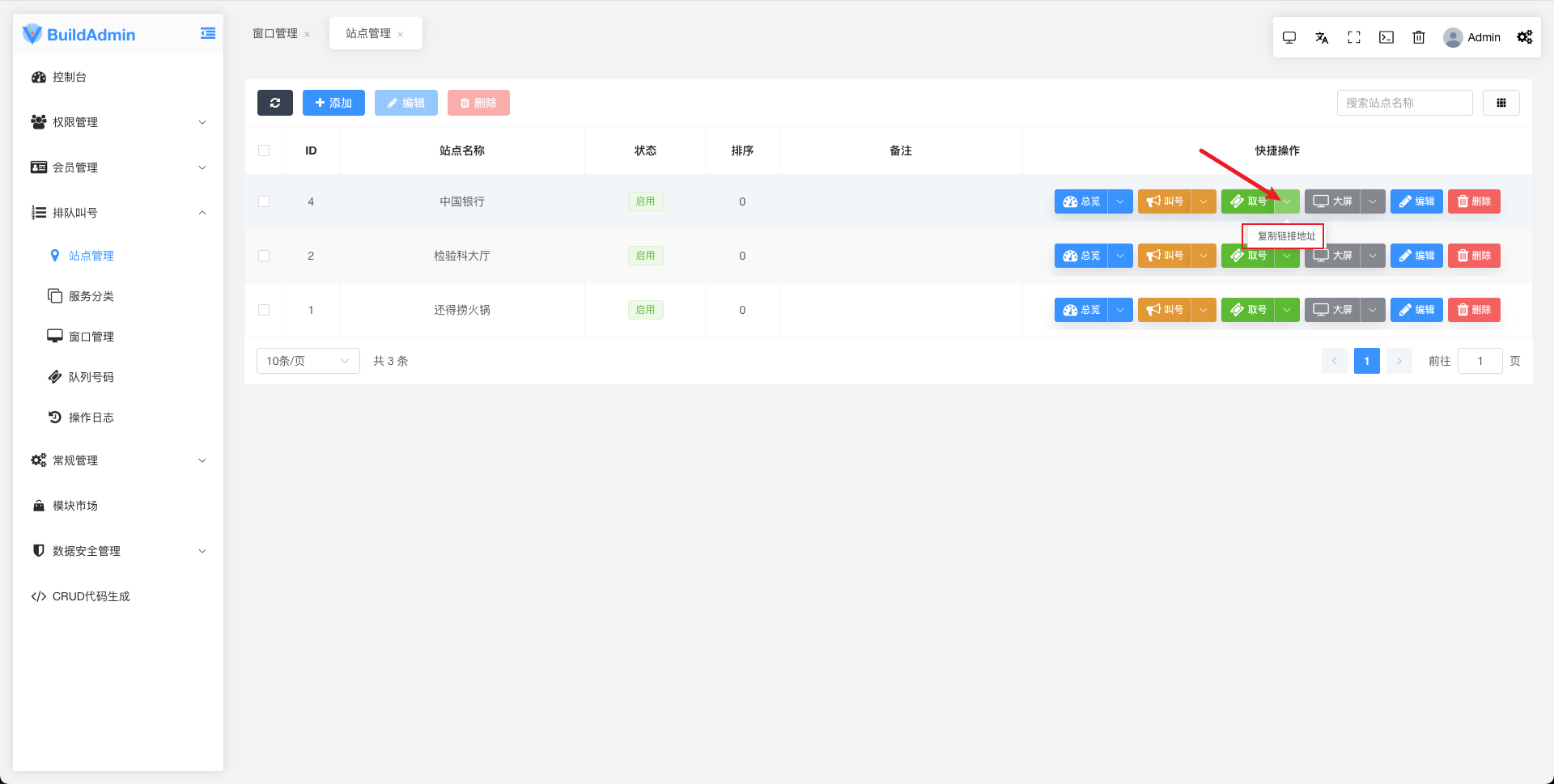Expand 会员管理 sidebar menu
The image size is (1554, 784).
[118, 167]
